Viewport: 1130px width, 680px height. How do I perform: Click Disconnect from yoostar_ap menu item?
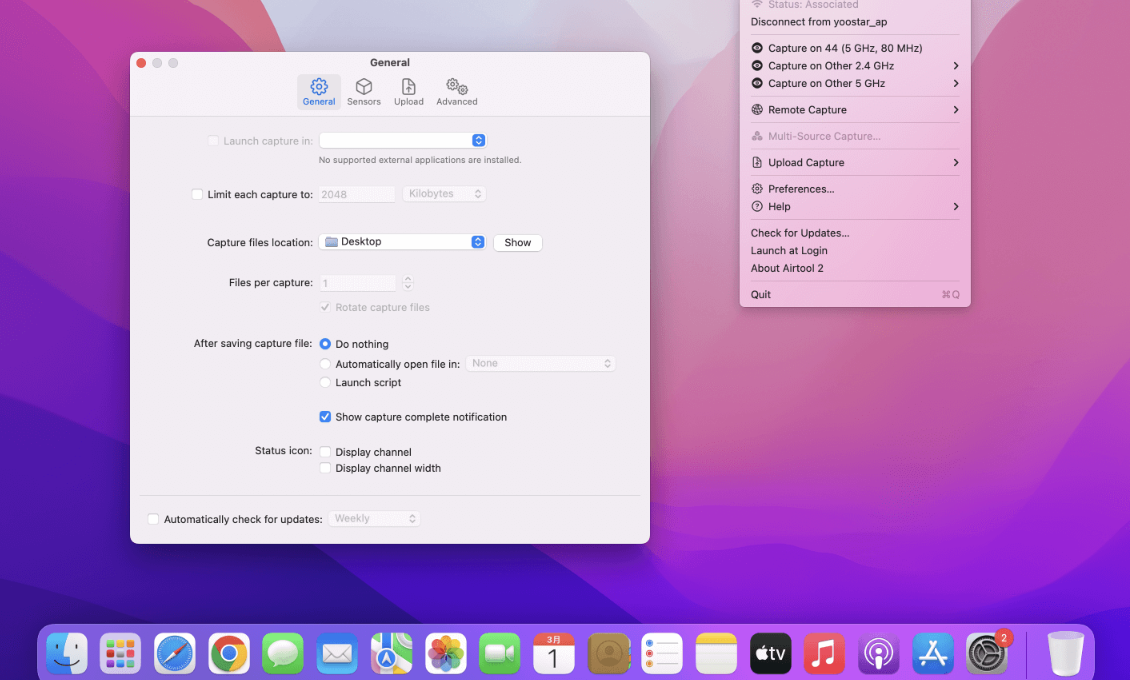(x=855, y=22)
